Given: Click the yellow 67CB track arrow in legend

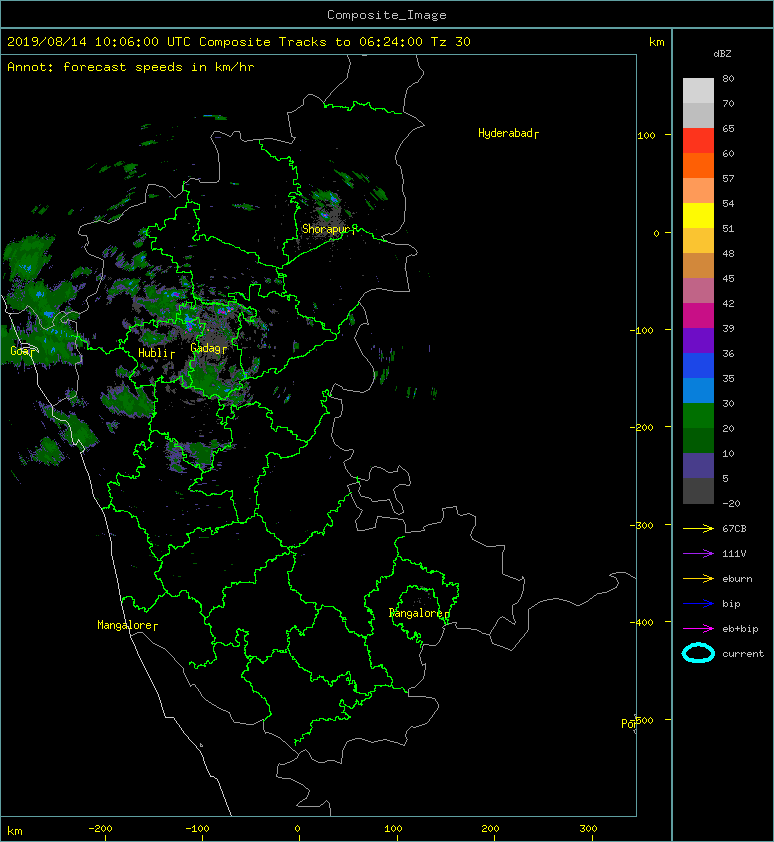Looking at the screenshot, I should pos(698,528).
